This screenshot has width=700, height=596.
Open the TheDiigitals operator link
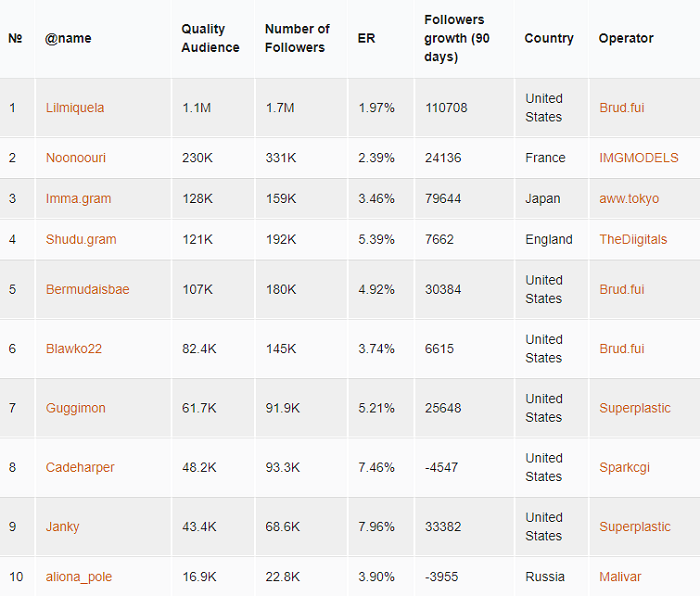pyautogui.click(x=633, y=239)
